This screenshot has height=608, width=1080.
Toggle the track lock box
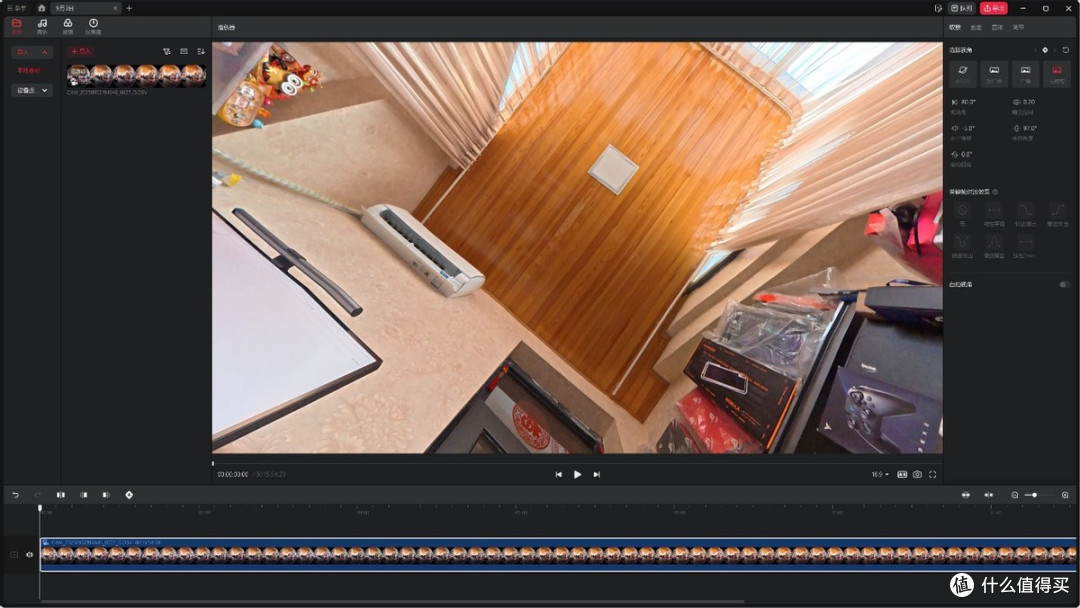pyautogui.click(x=14, y=554)
